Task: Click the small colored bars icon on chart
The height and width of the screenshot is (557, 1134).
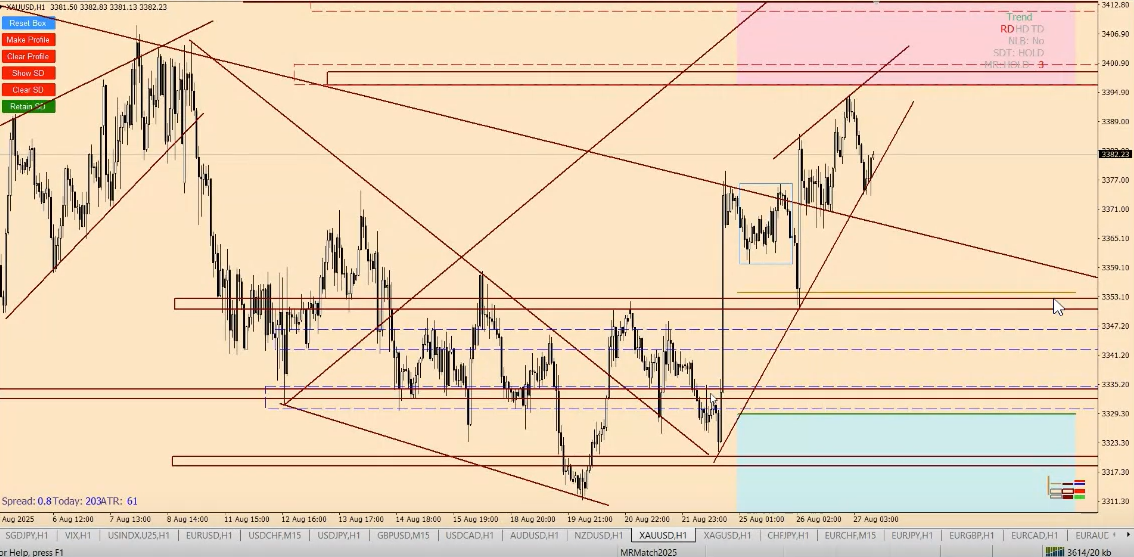Action: (1067, 489)
